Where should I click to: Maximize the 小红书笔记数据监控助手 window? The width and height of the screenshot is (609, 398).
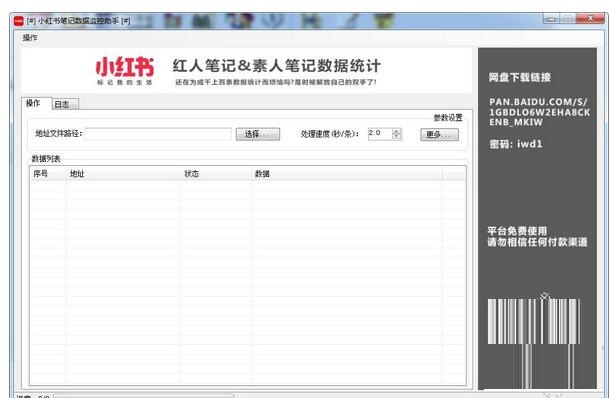pos(568,18)
